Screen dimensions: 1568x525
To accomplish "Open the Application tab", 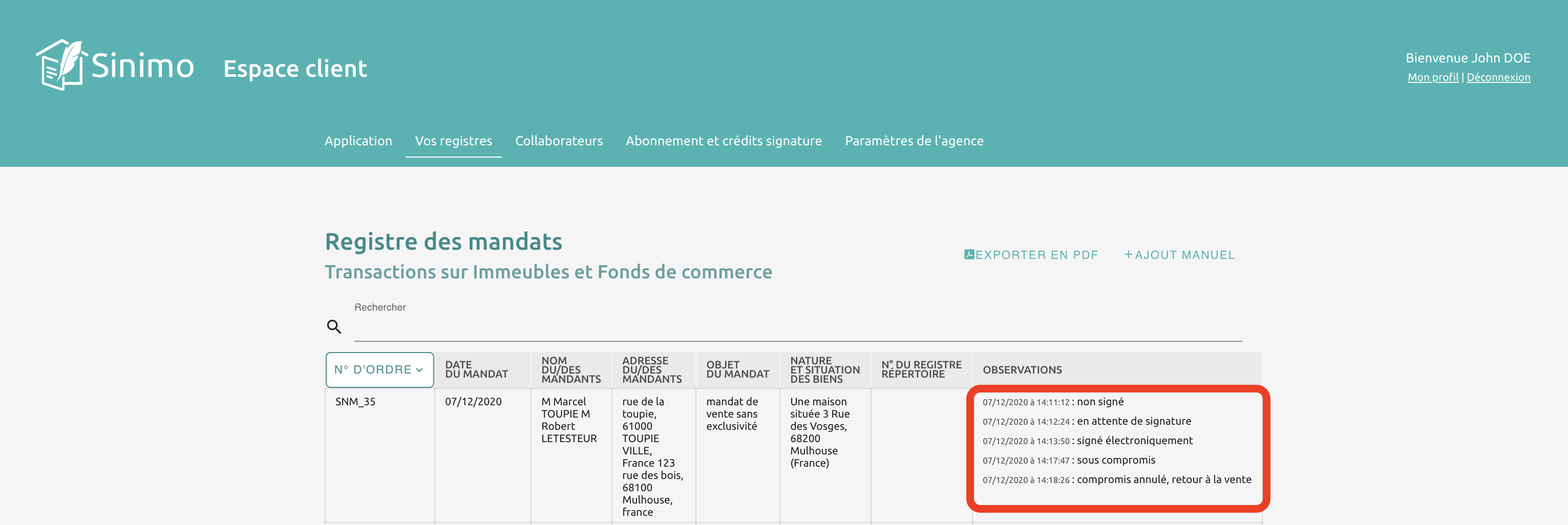I will (358, 141).
